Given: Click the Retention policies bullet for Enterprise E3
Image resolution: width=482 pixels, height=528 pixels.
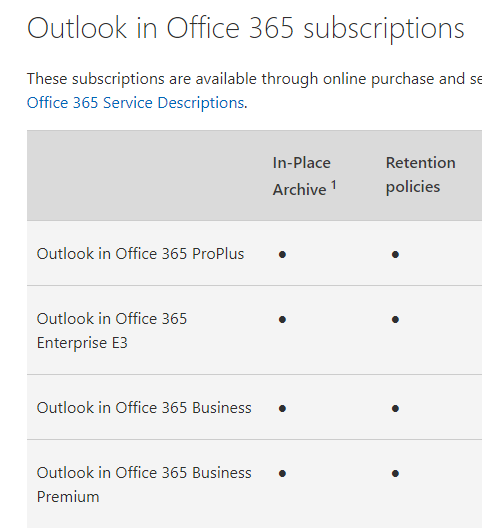Looking at the screenshot, I should [x=395, y=320].
